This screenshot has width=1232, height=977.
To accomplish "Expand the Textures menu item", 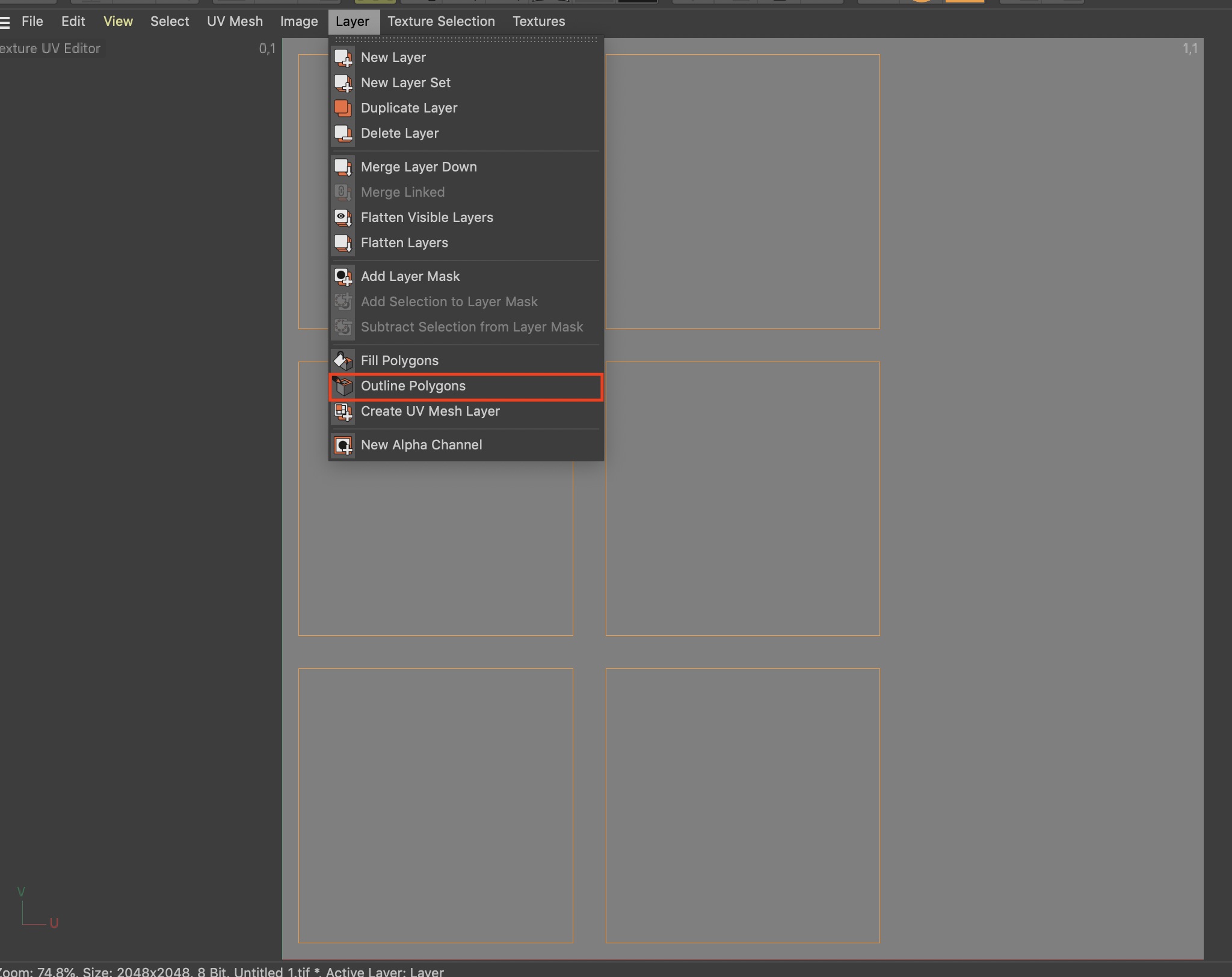I will pos(538,21).
